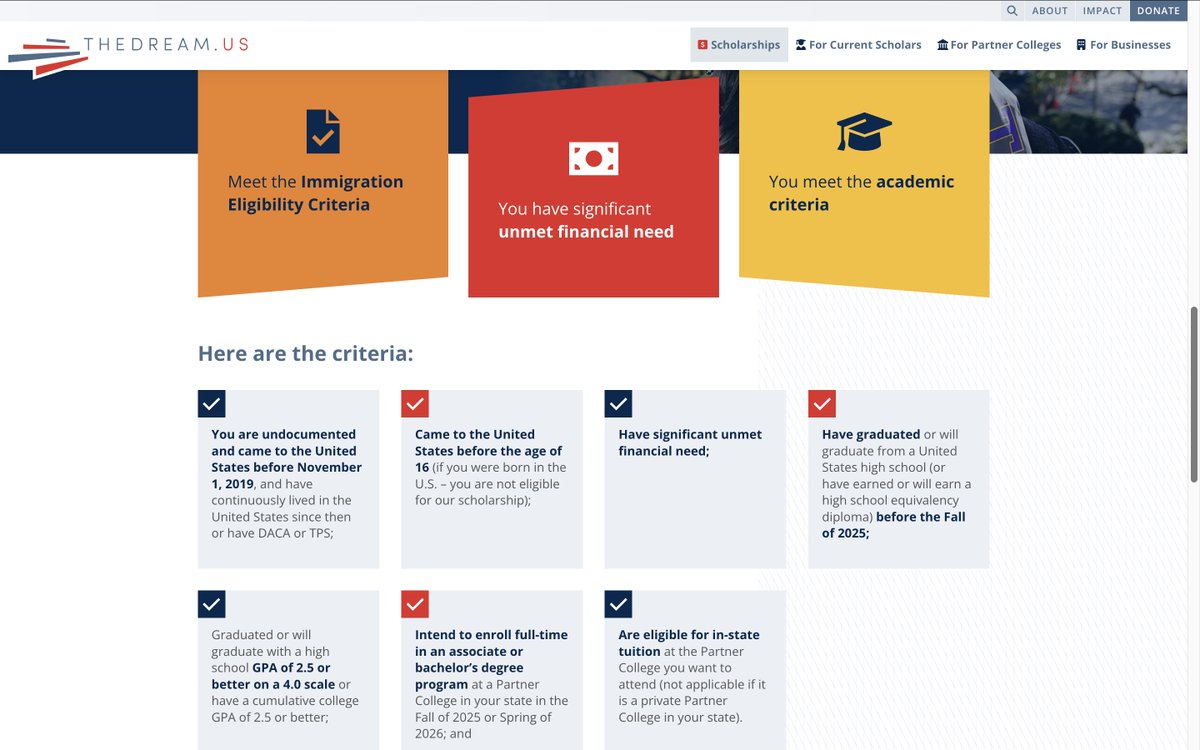This screenshot has width=1200, height=750.
Task: Click the document checkmark icon on orange card
Action: click(323, 131)
